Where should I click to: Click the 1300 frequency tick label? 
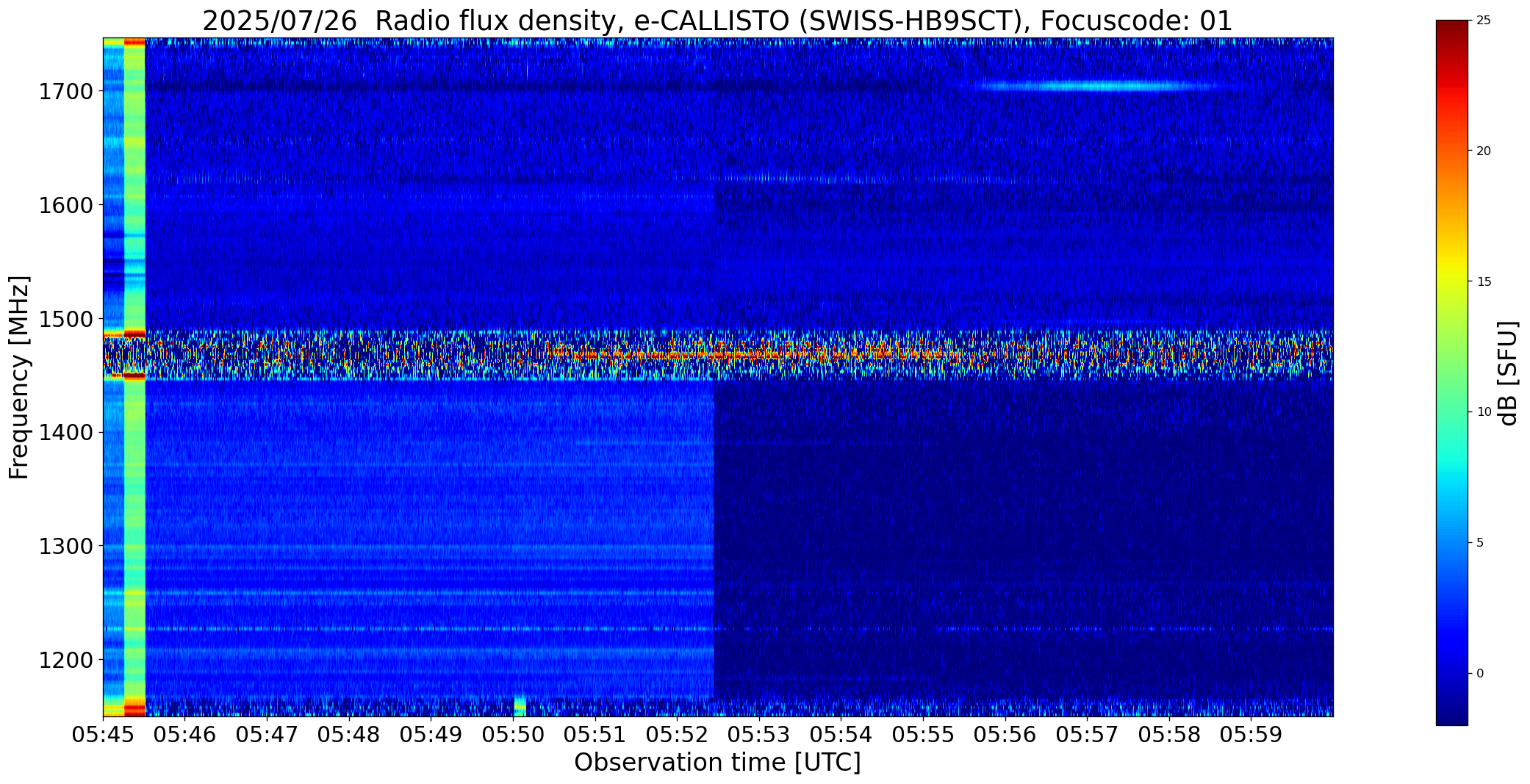pyautogui.click(x=65, y=546)
